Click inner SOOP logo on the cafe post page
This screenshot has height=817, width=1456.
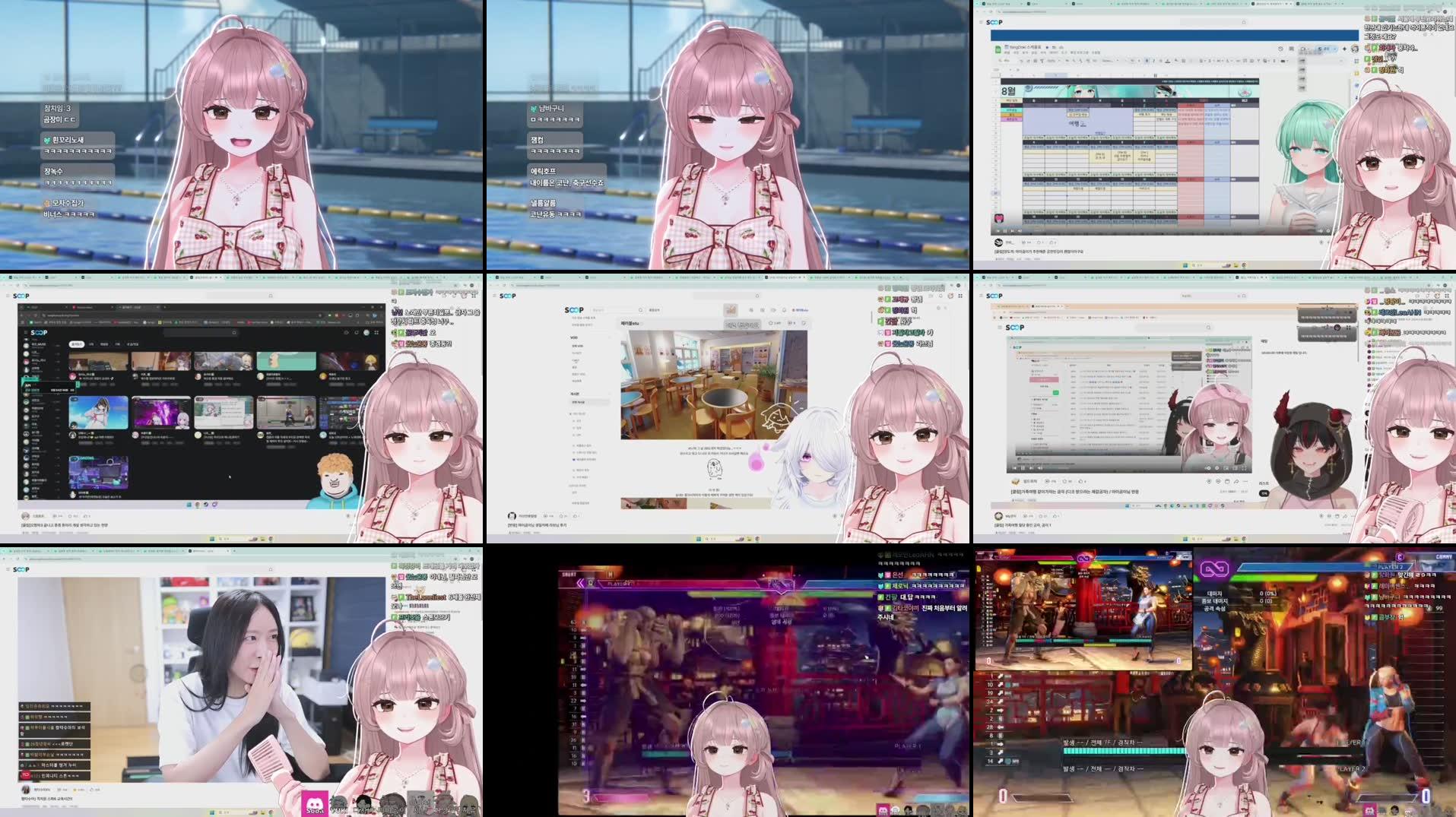pos(574,310)
